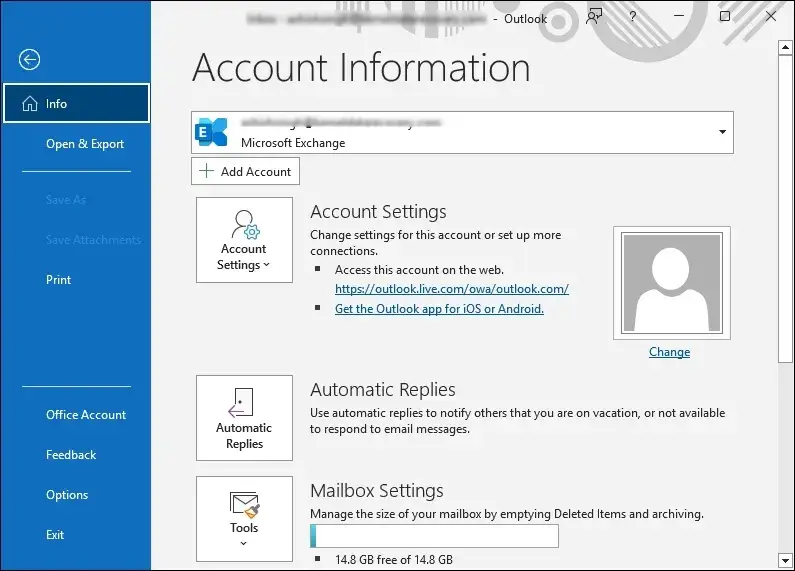Open Help question mark icon
This screenshot has width=795, height=571.
point(632,17)
